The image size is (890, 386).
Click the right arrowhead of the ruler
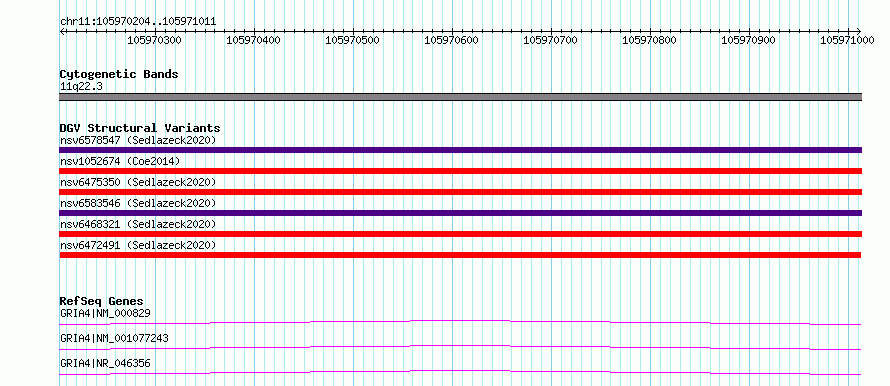tap(859, 31)
